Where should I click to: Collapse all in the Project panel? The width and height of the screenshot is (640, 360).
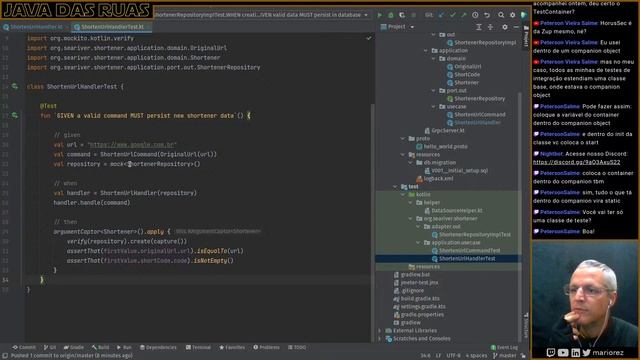pyautogui.click(x=490, y=27)
